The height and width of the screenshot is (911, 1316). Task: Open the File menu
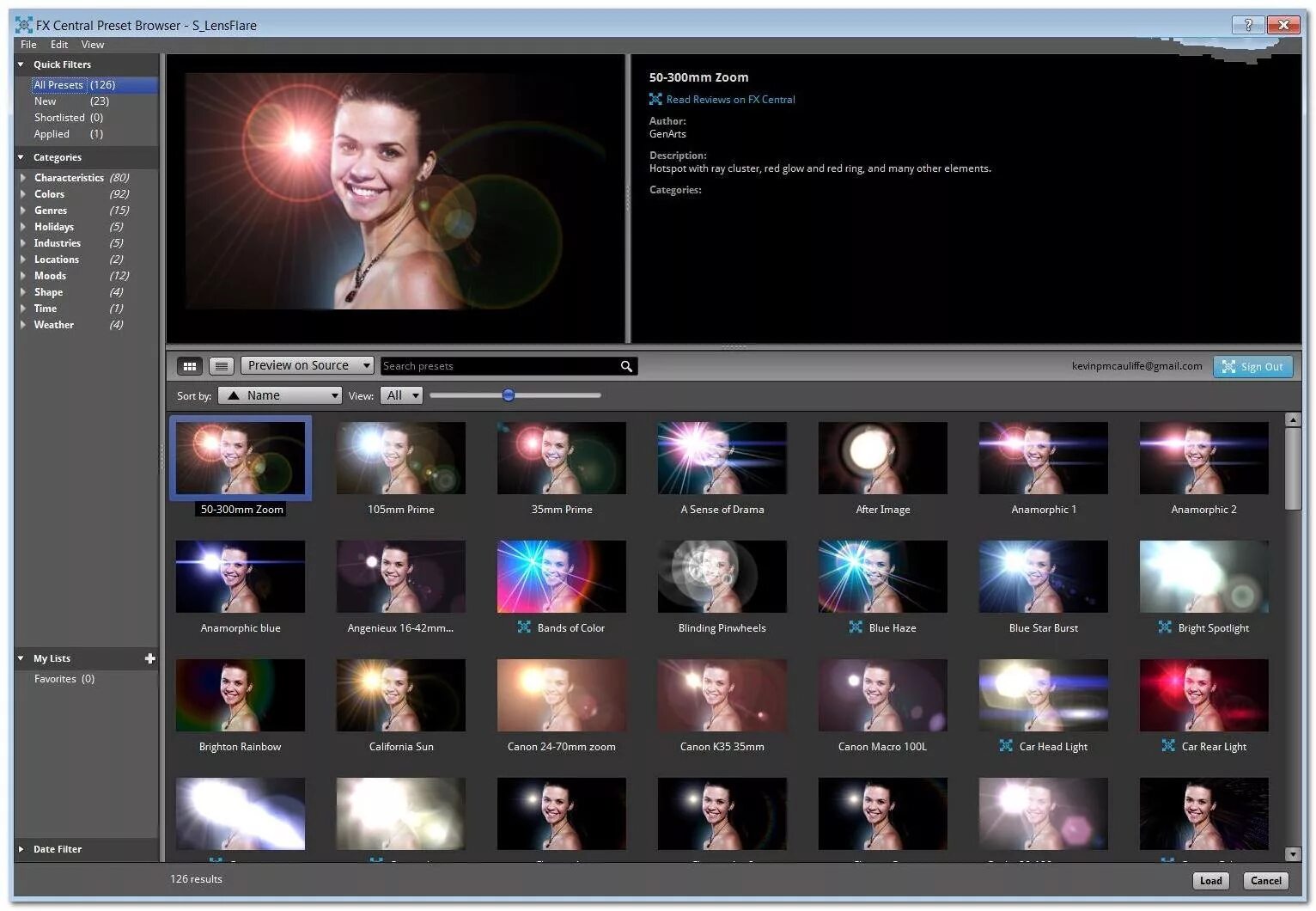coord(28,44)
